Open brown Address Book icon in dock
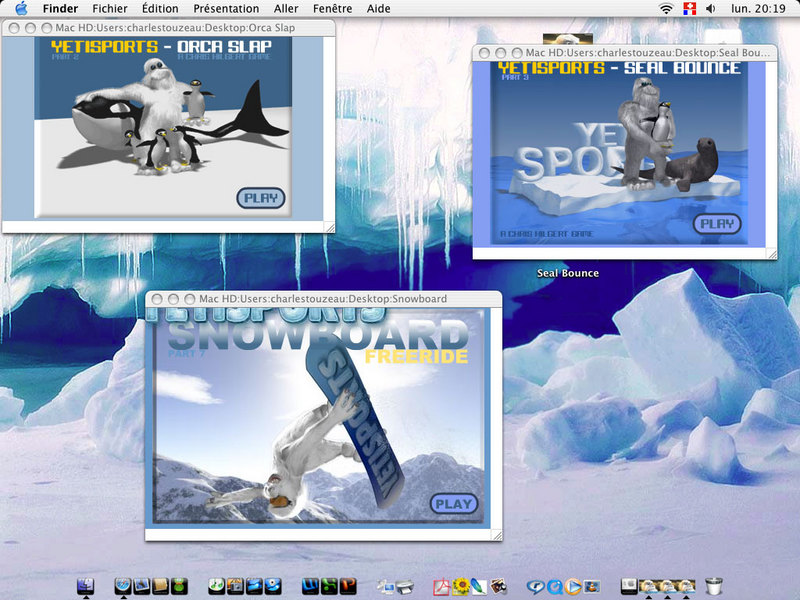Screen dimensions: 800x600 pos(160,586)
